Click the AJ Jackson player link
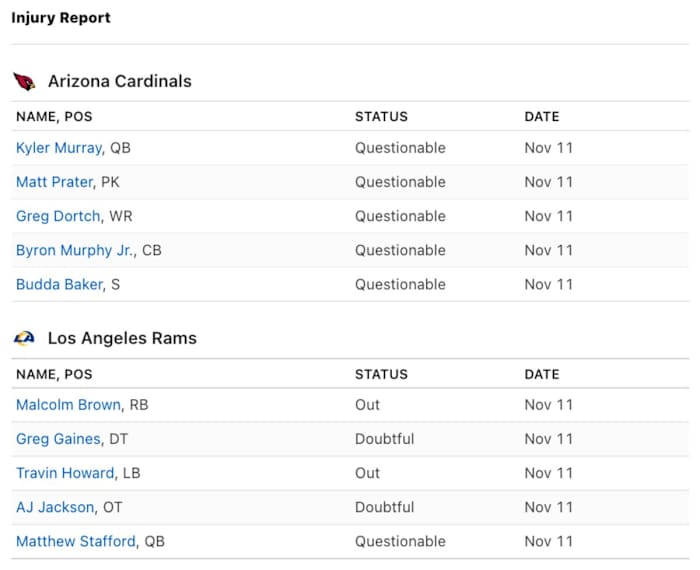Viewport: 700px width, 570px height. click(x=55, y=507)
